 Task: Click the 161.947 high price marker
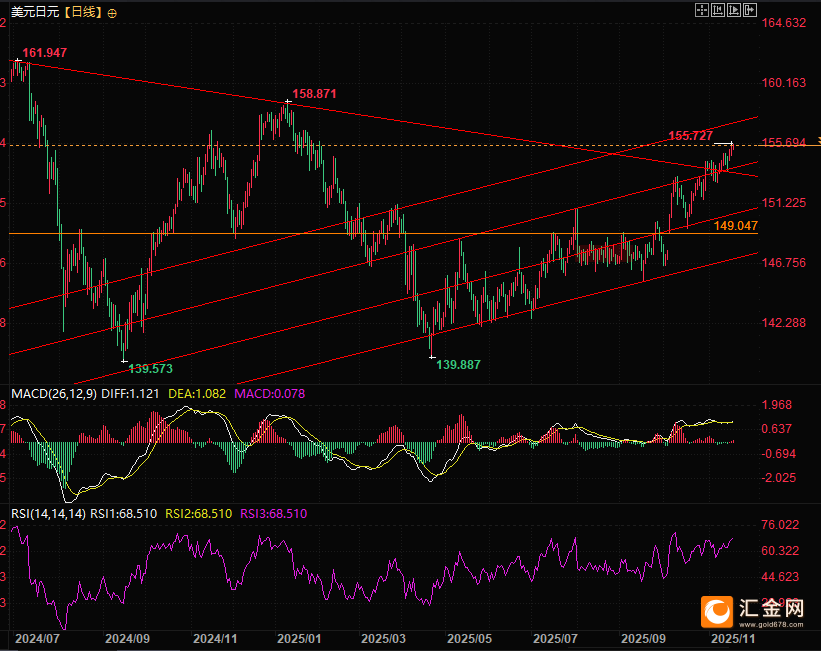click(44, 52)
